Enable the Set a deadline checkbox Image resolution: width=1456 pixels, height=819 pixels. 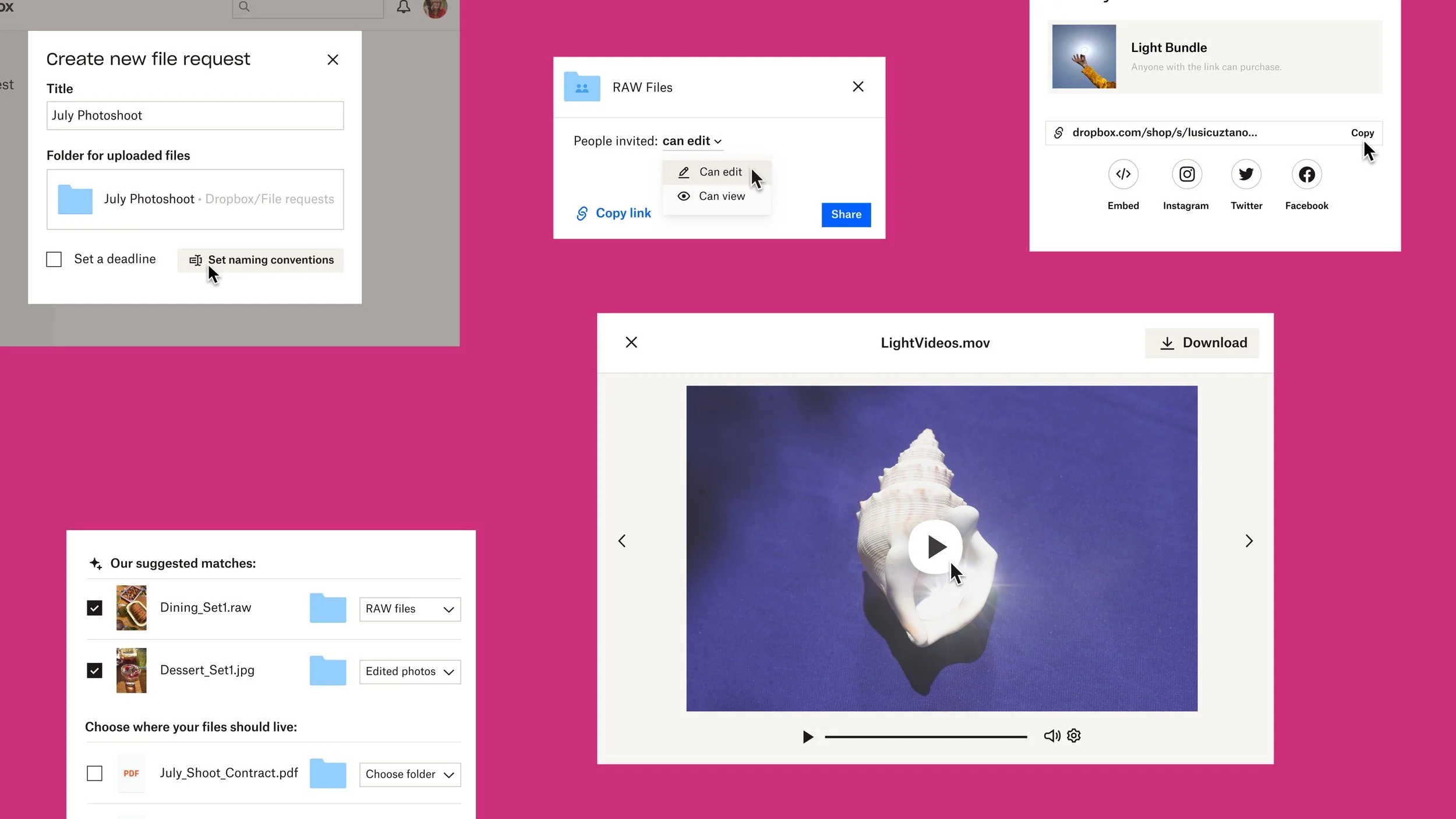click(54, 259)
